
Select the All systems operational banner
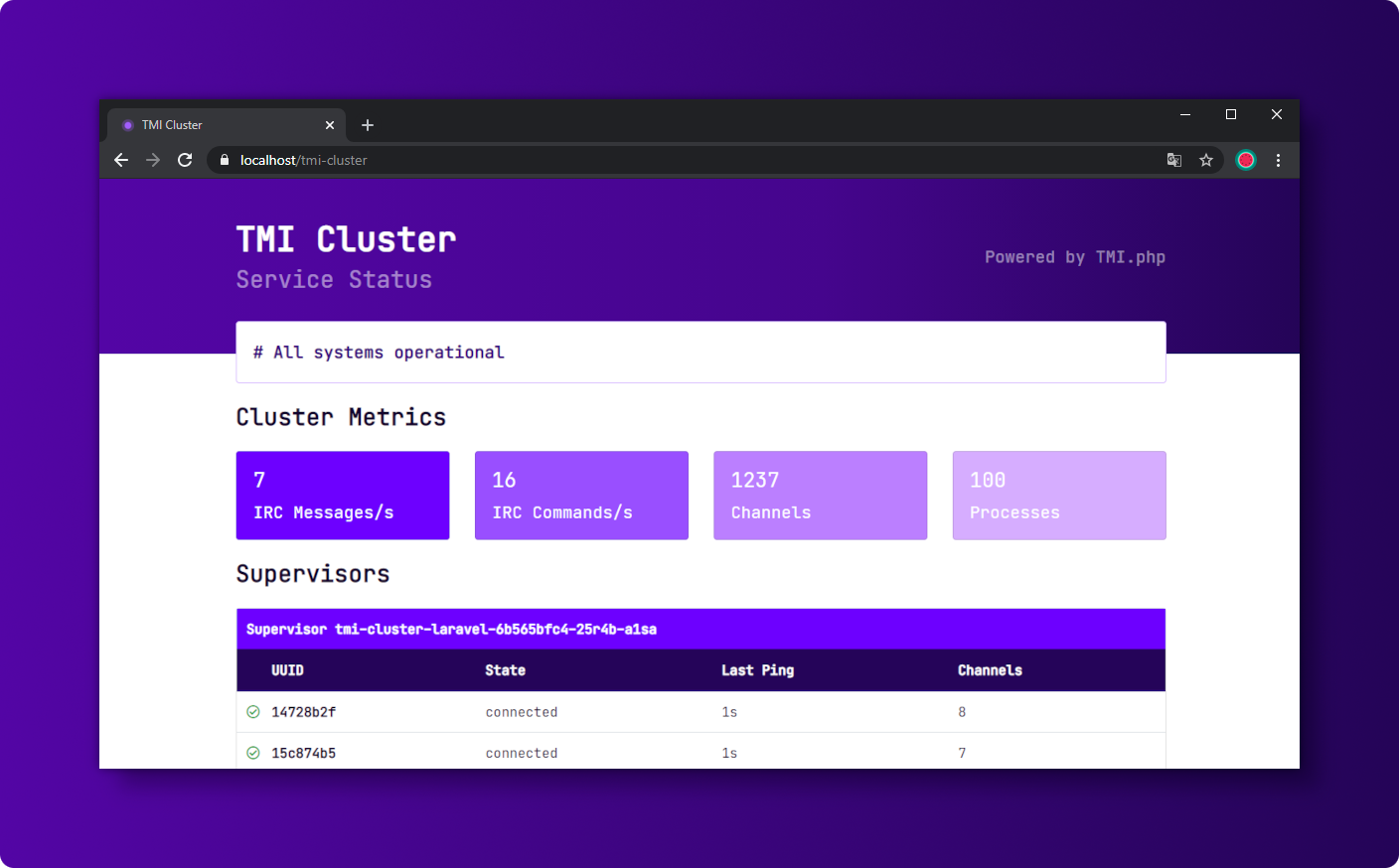tap(700, 352)
